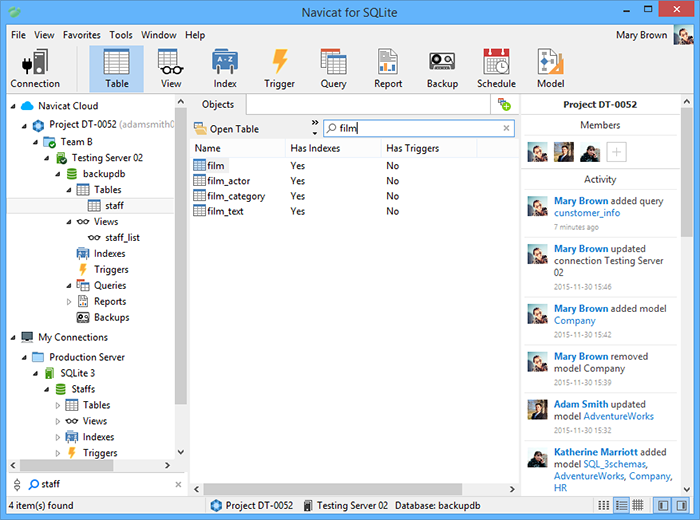Toggle the left navigation pane visibility
The height and width of the screenshot is (520, 700).
point(663,505)
